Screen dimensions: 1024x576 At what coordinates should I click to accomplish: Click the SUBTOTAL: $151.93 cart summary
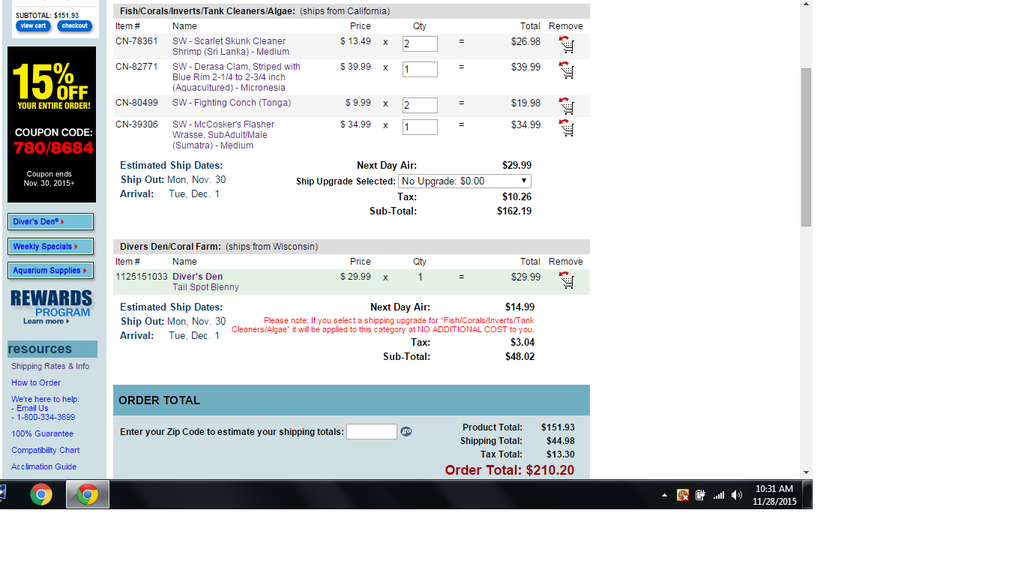pos(47,15)
